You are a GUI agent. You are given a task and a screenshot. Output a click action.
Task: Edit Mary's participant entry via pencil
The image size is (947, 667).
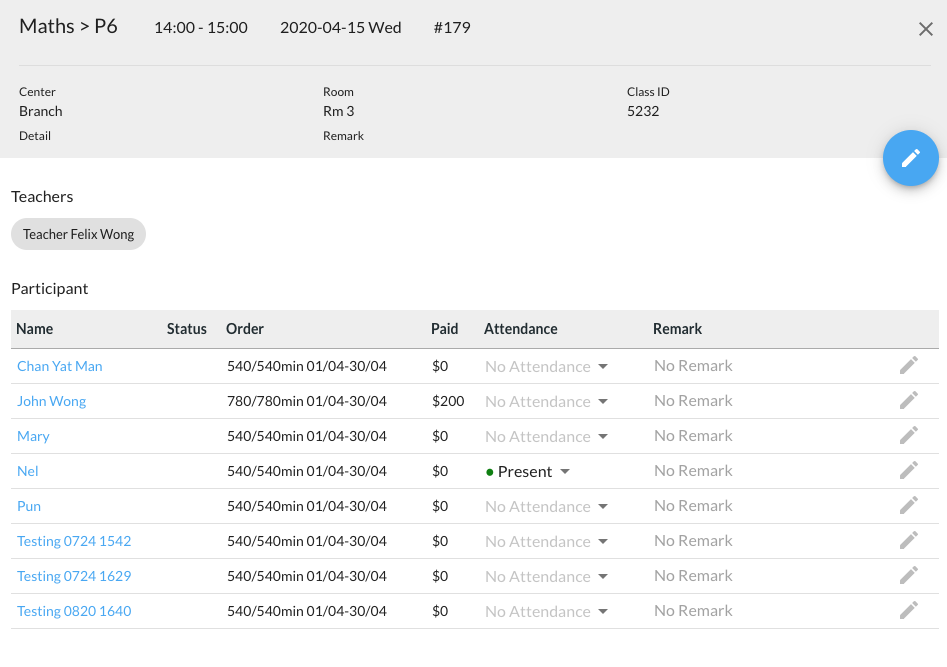click(x=908, y=436)
